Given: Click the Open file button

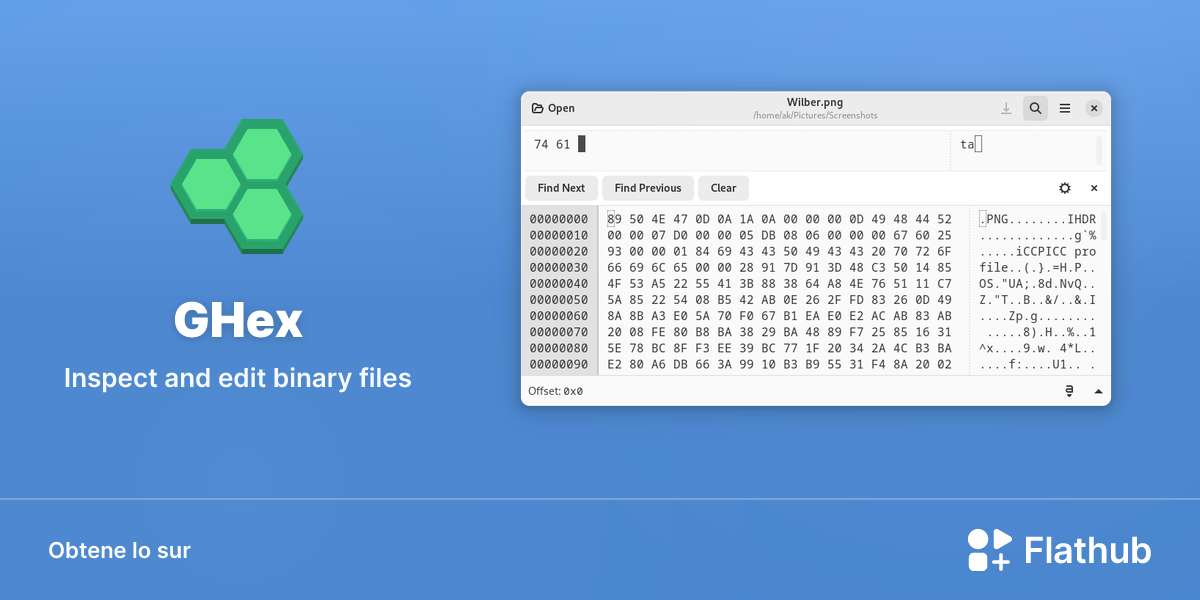Looking at the screenshot, I should 553,108.
